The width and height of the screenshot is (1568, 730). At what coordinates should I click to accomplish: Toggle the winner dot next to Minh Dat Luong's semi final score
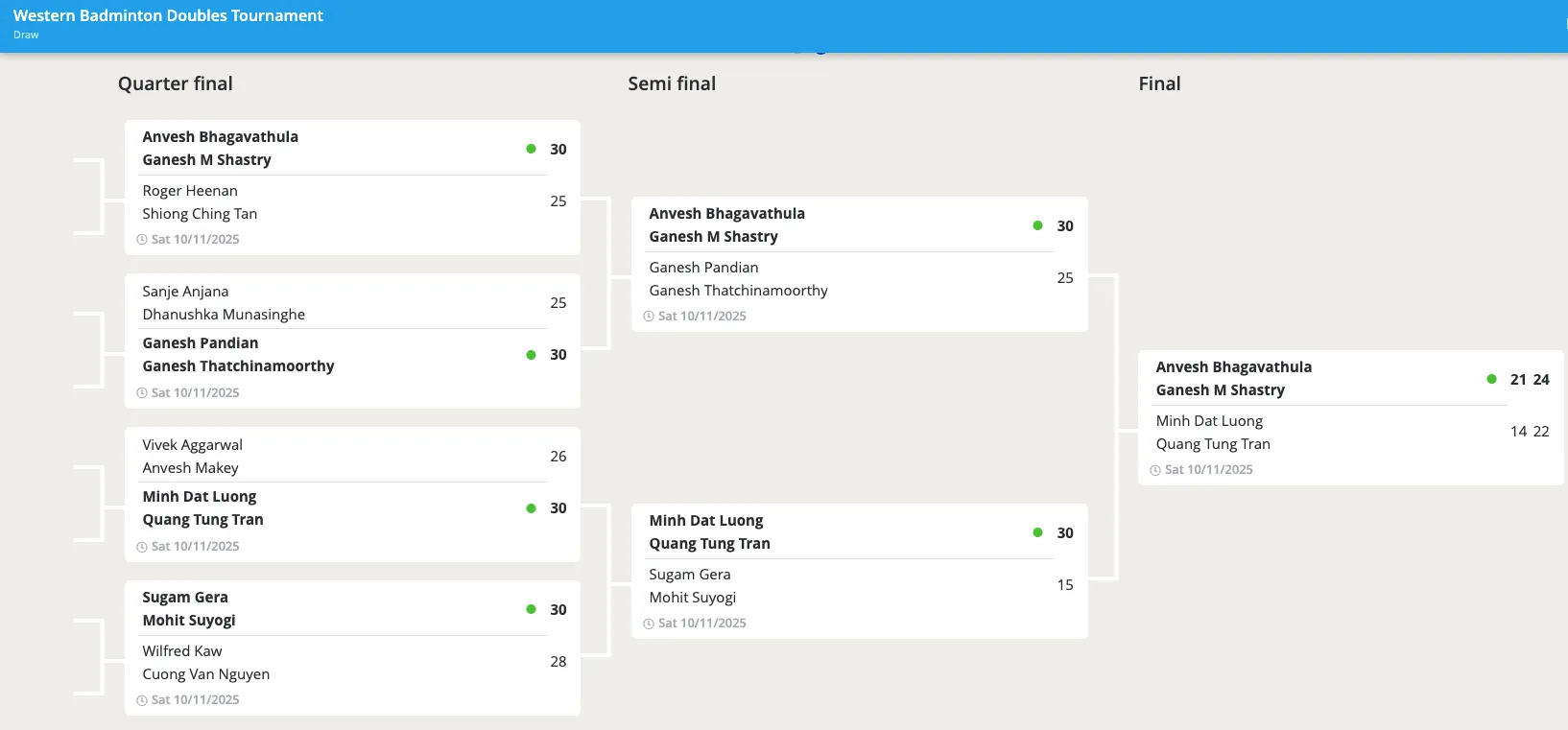[x=1037, y=532]
